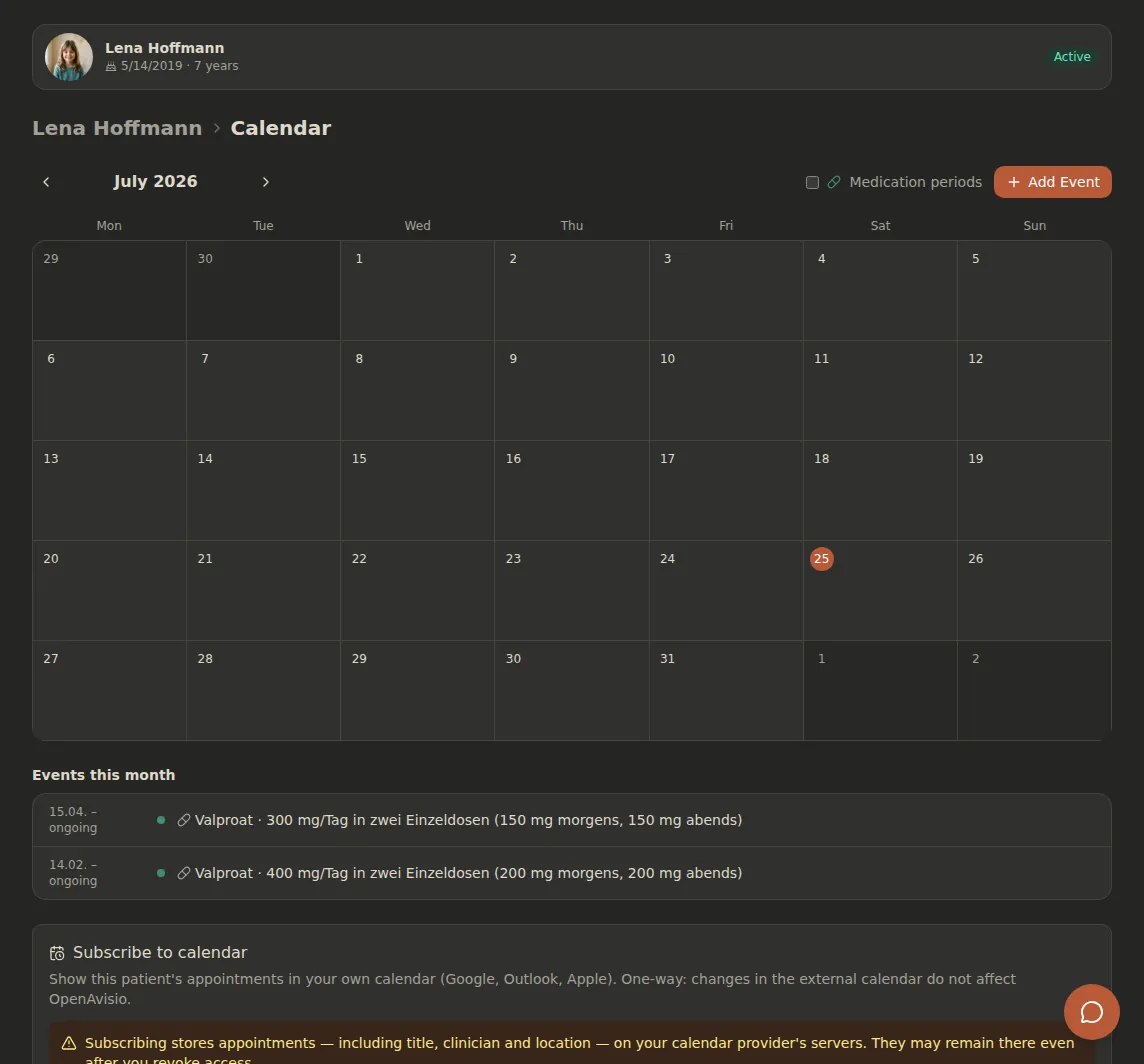
Task: Click the Active status badge
Action: pyautogui.click(x=1072, y=57)
